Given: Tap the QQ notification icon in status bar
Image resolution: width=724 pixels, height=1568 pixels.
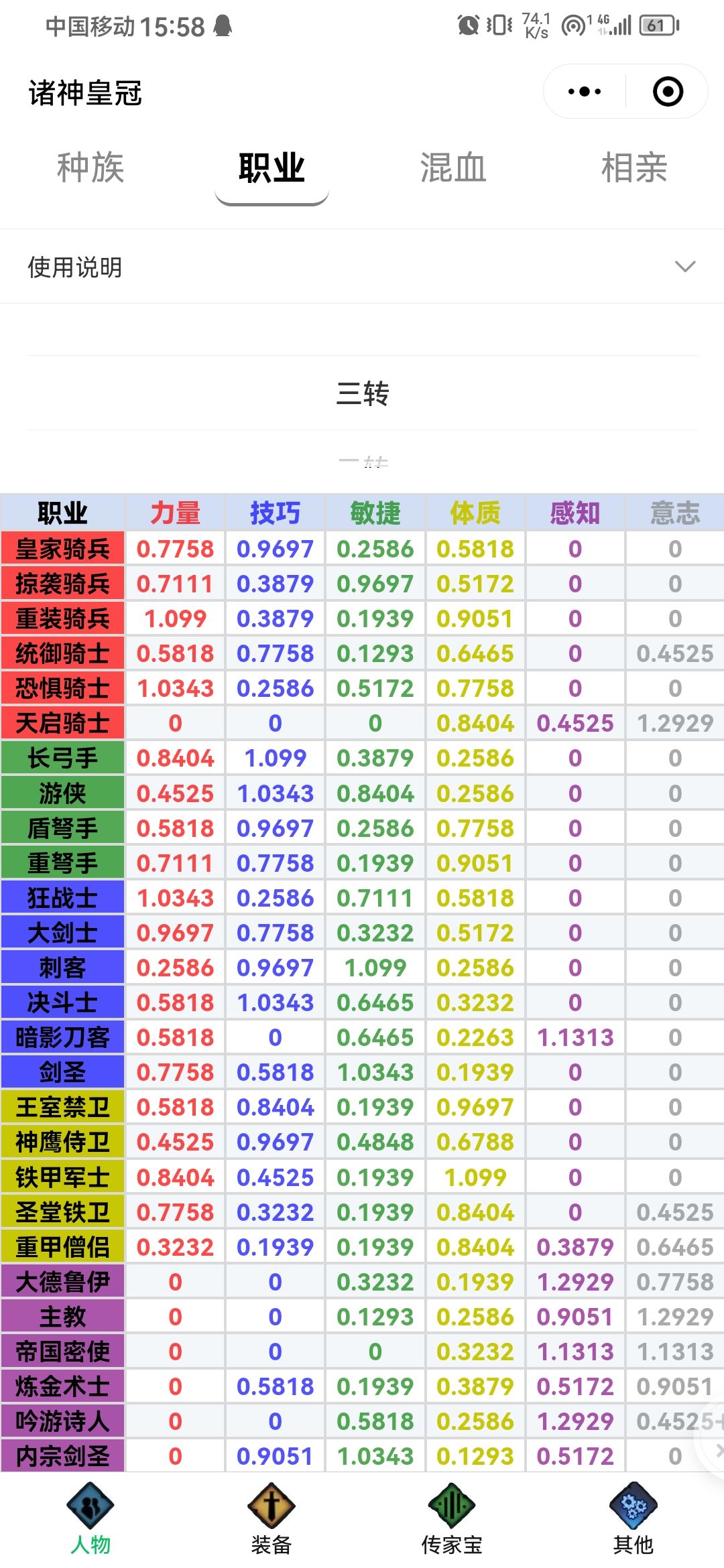Looking at the screenshot, I should [x=223, y=26].
